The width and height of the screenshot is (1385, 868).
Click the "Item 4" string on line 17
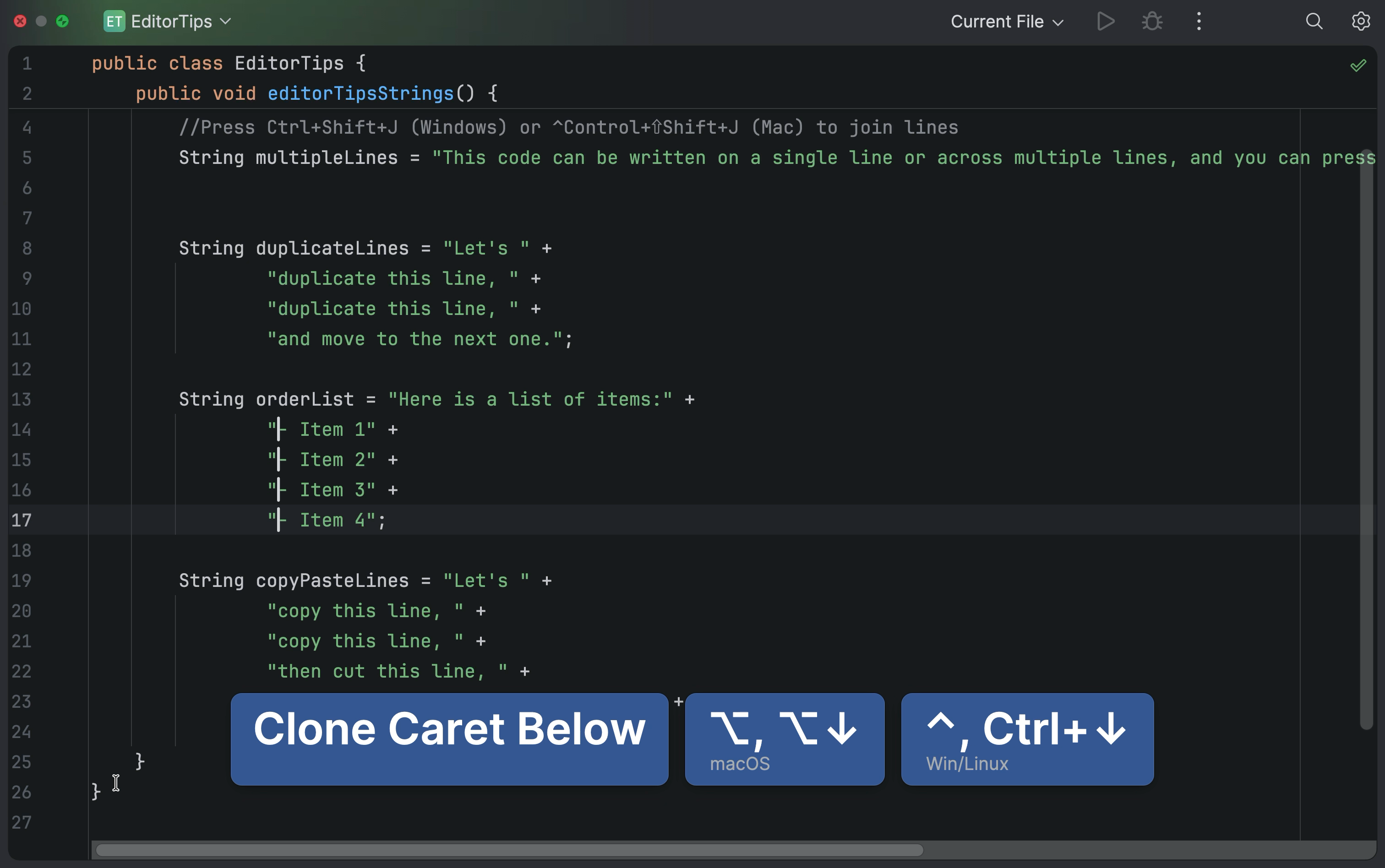[x=322, y=521]
